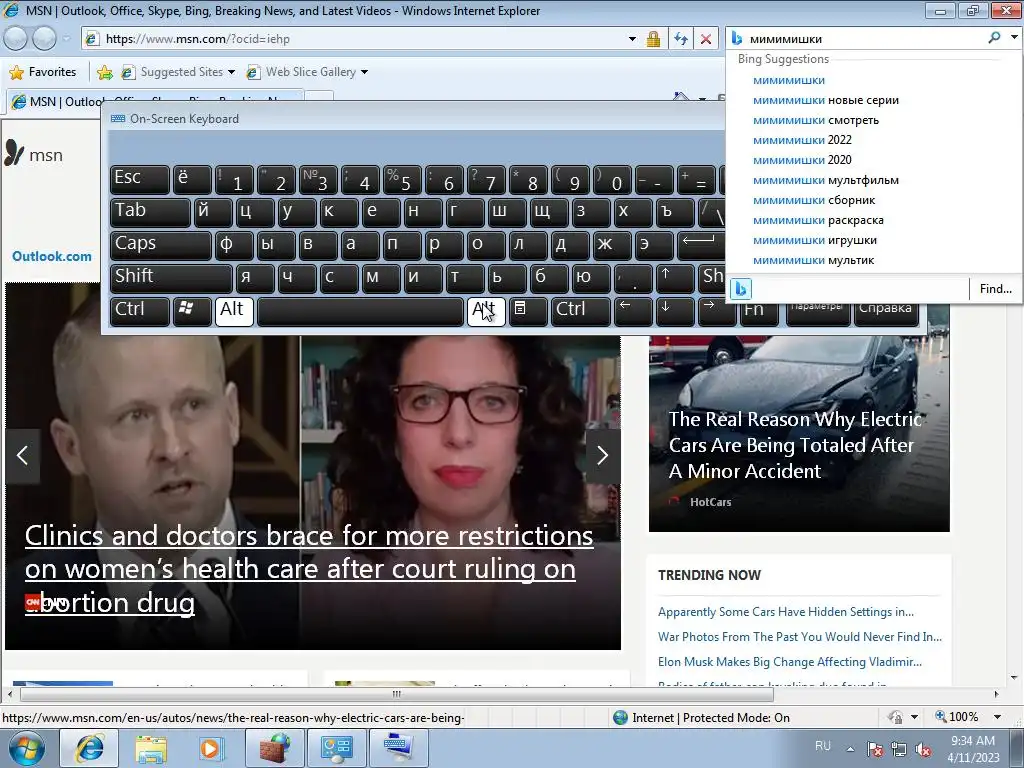The image size is (1024, 768).
Task: Open search provider dropdown arrow
Action: point(1014,38)
